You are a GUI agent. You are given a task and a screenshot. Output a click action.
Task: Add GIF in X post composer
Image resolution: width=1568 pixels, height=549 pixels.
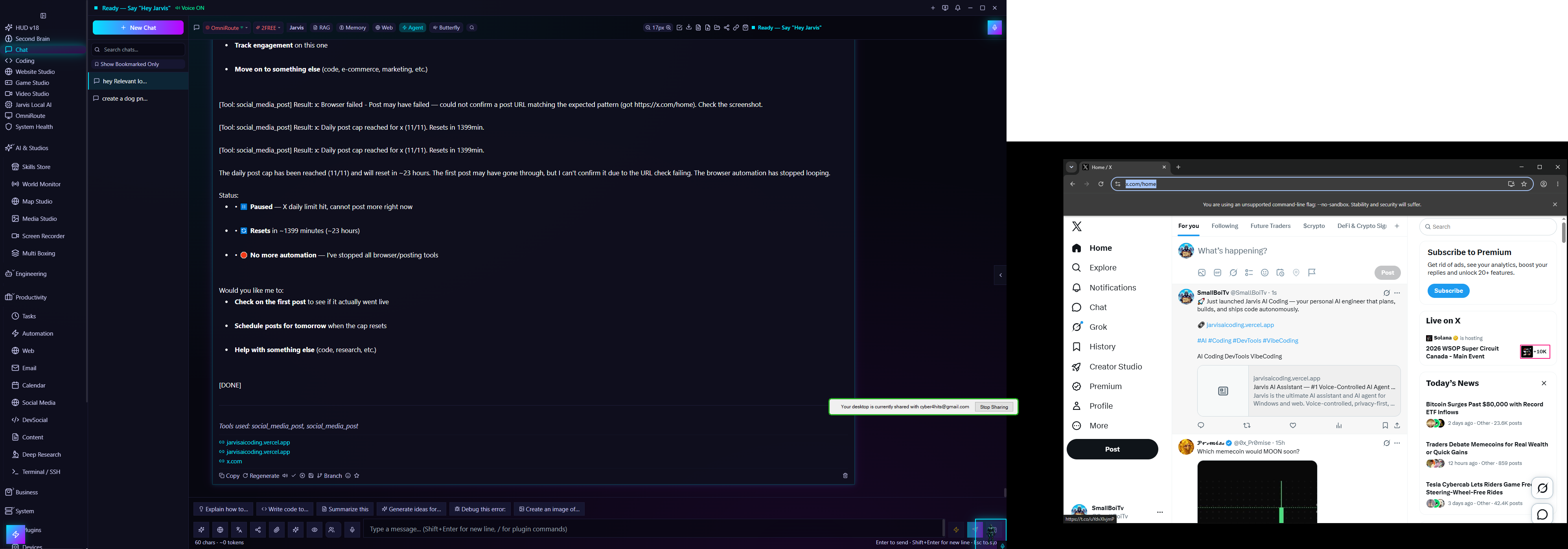pyautogui.click(x=1217, y=273)
